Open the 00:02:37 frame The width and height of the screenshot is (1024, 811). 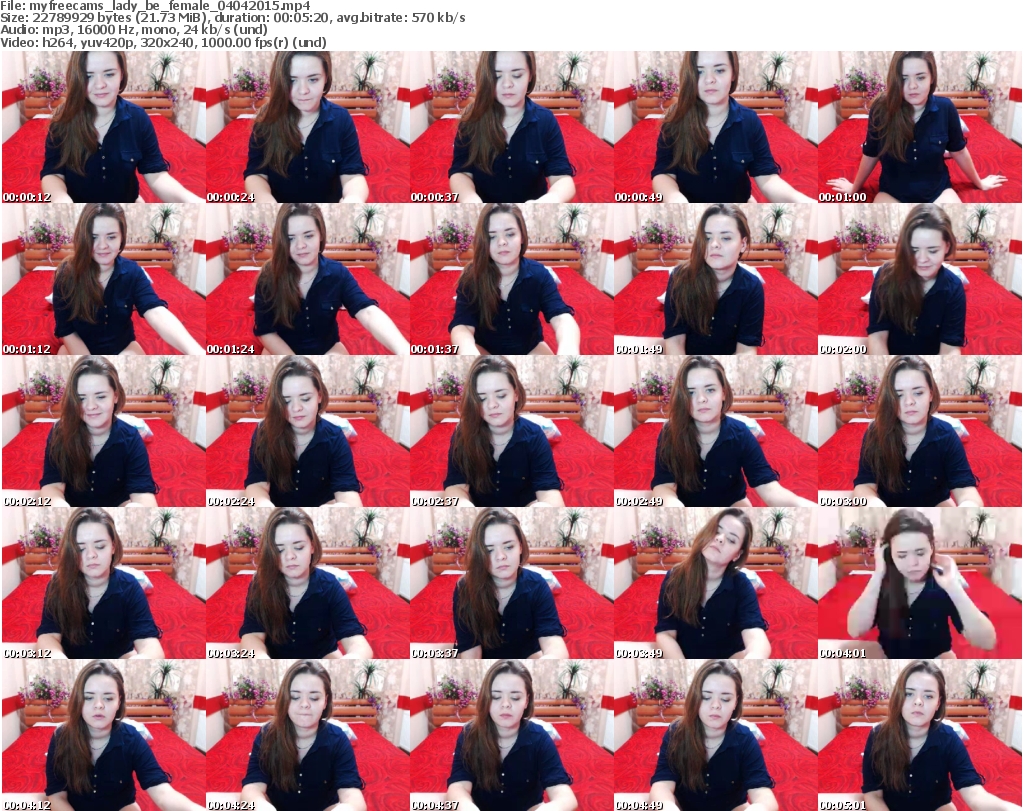[511, 431]
